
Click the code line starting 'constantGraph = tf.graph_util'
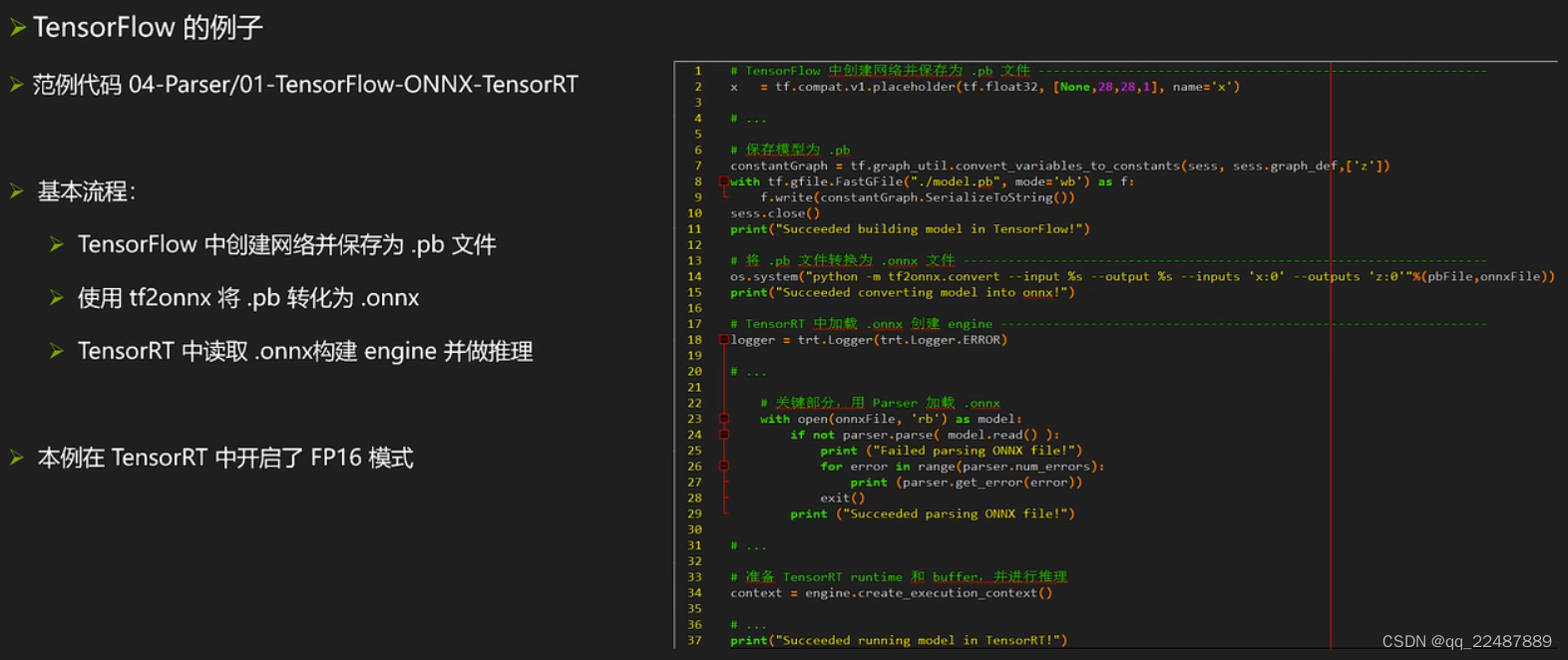click(x=1059, y=165)
